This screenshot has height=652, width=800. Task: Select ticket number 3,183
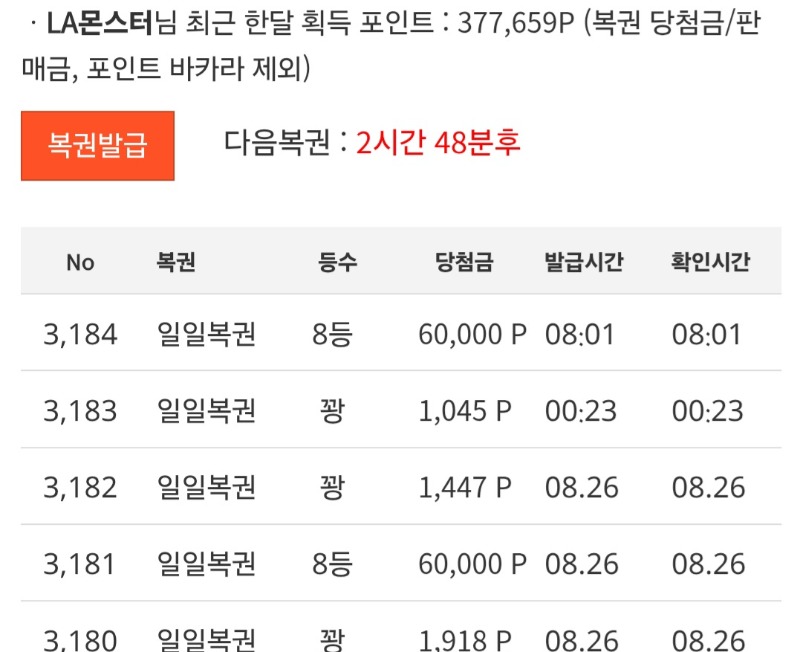[x=80, y=411]
